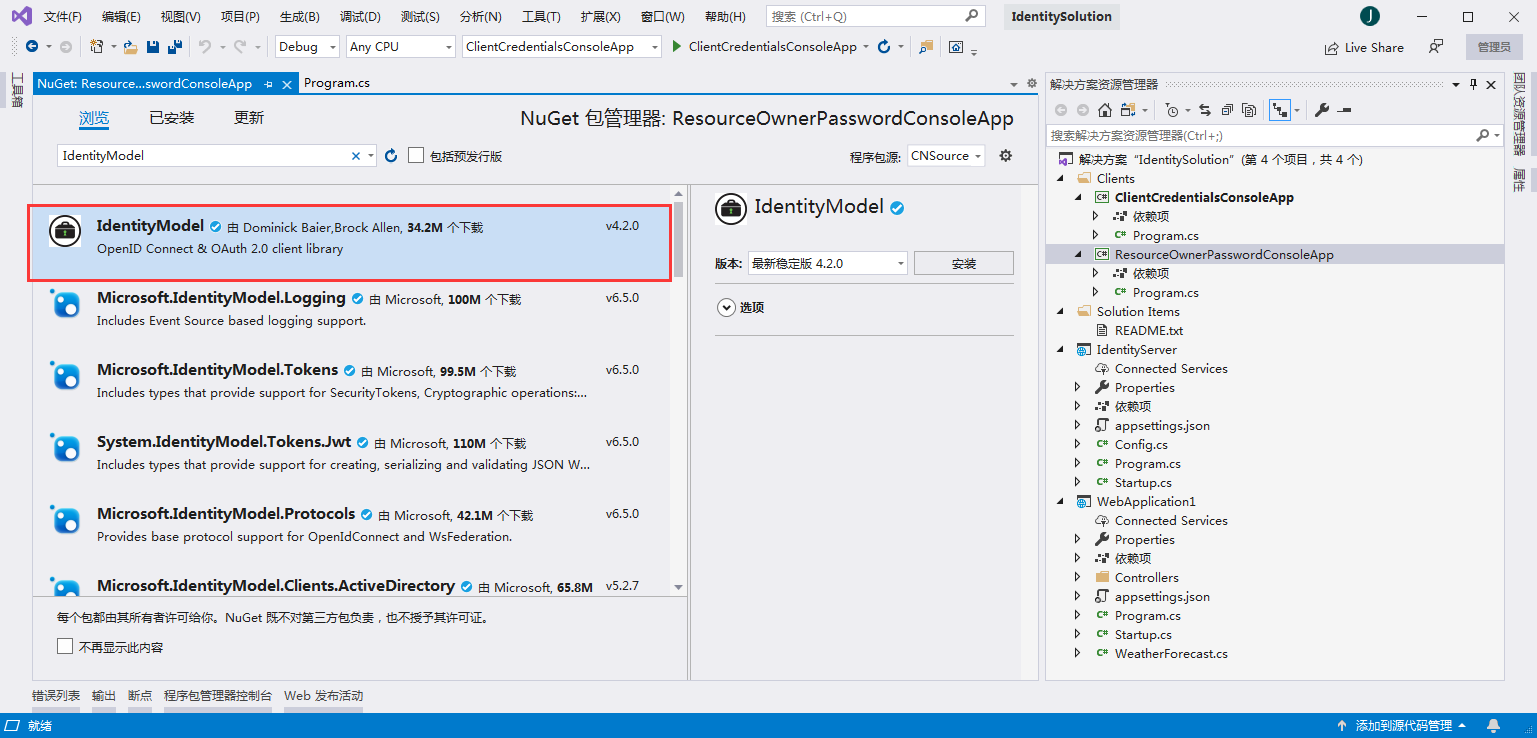The height and width of the screenshot is (738, 1537).
Task: Collapse the IdentityServer project node
Action: tap(1060, 349)
